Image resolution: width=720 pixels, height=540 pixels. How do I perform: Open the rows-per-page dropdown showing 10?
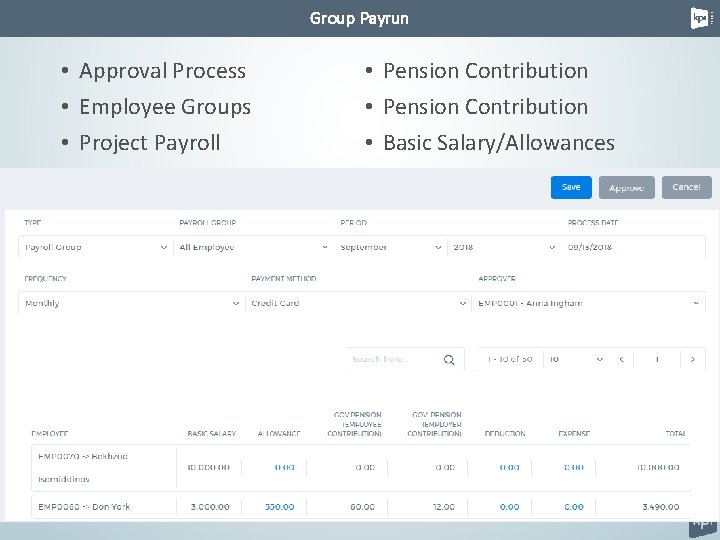575,359
